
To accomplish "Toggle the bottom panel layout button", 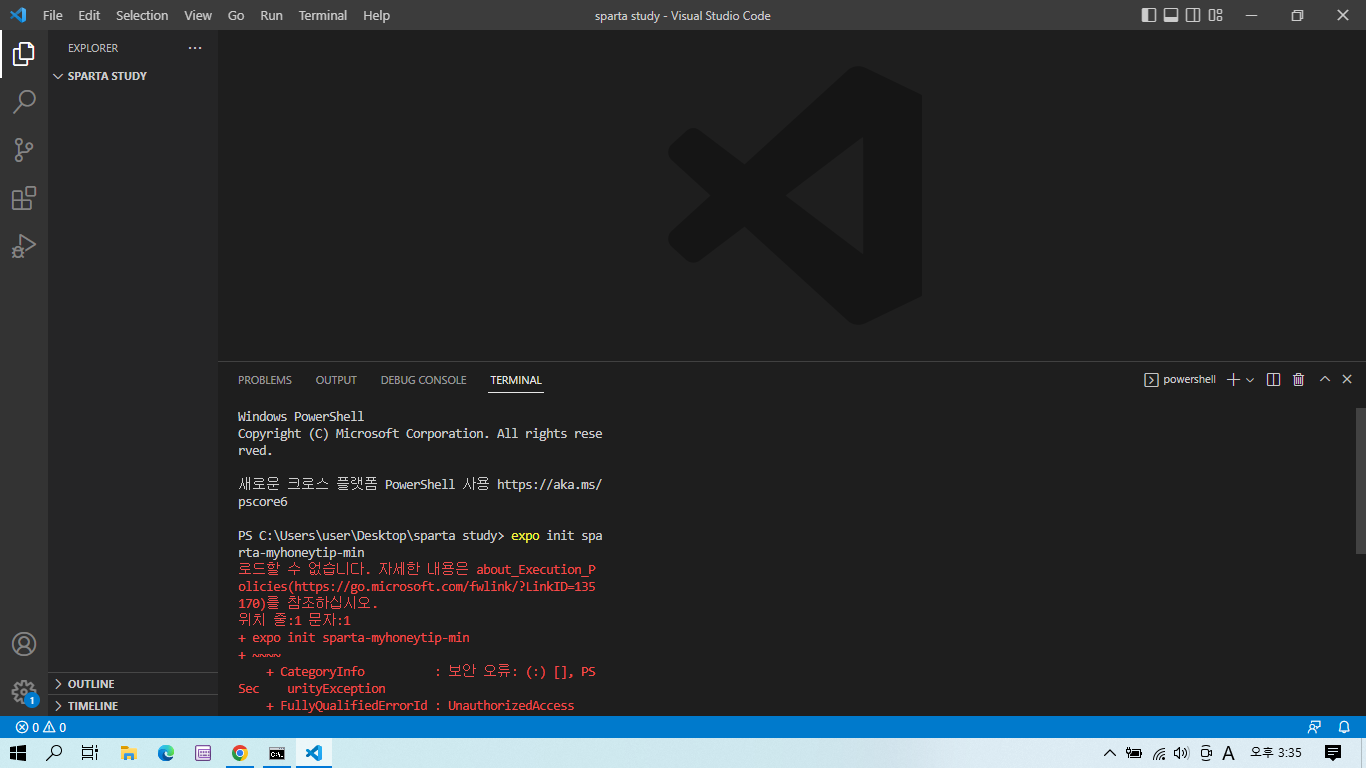I will click(1171, 15).
